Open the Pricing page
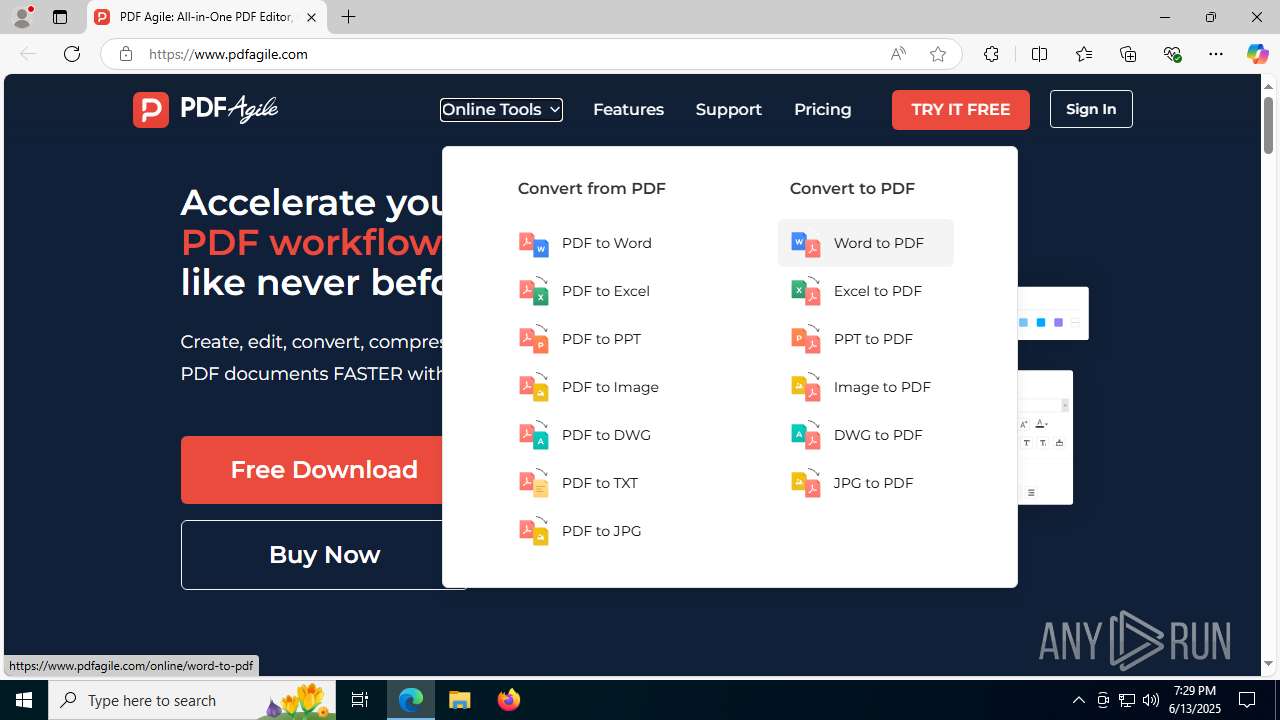The height and width of the screenshot is (720, 1280). pos(823,109)
